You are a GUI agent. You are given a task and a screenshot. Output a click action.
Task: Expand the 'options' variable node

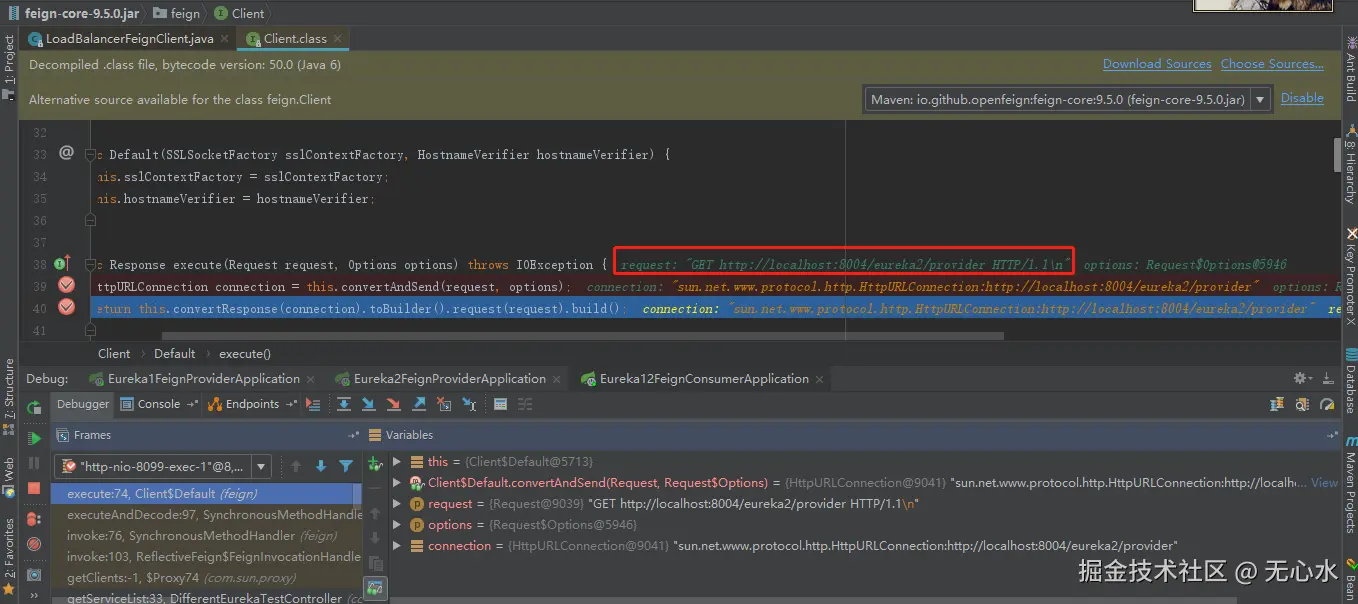click(x=397, y=525)
